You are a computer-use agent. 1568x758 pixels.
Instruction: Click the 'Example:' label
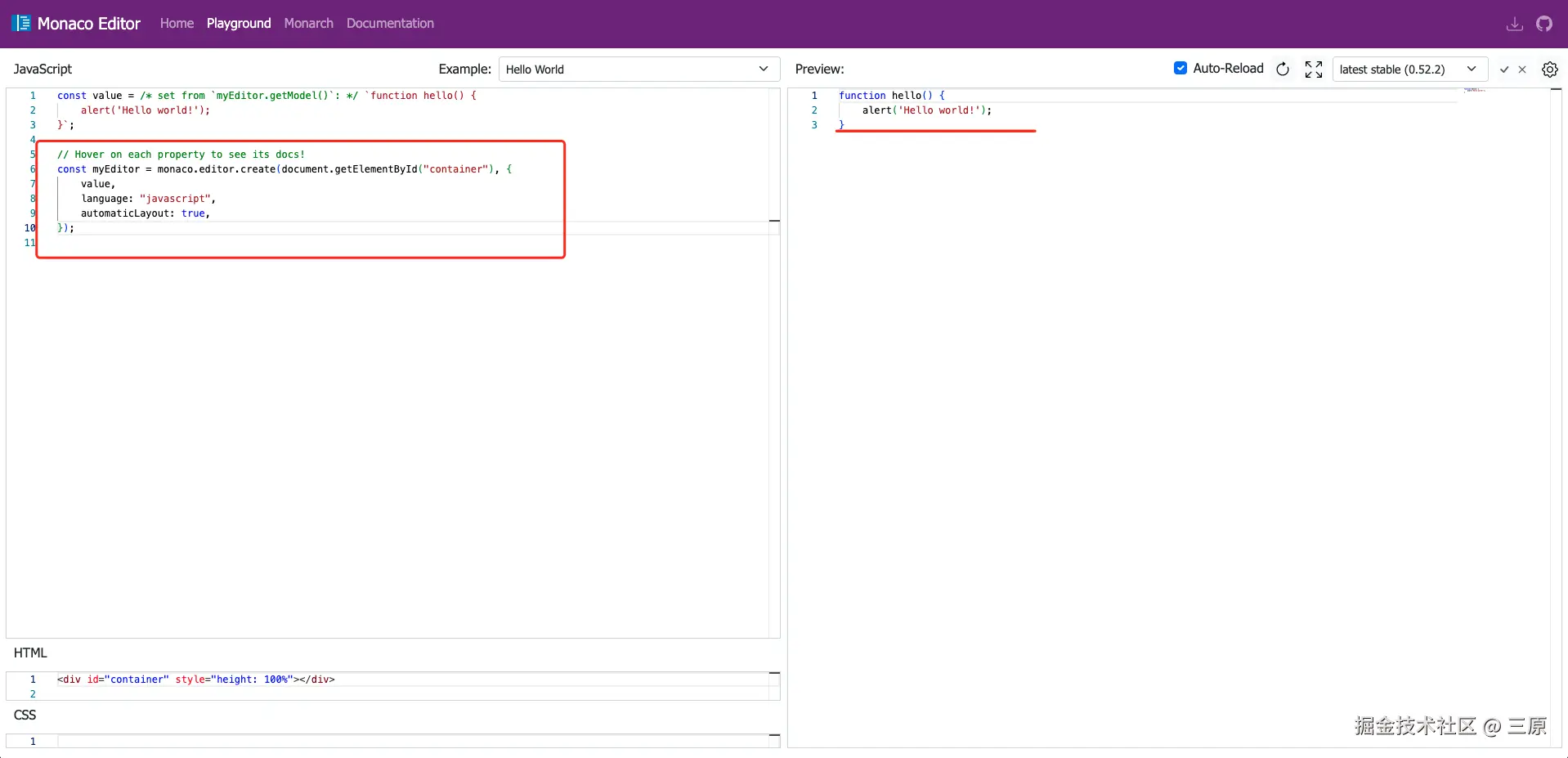465,70
